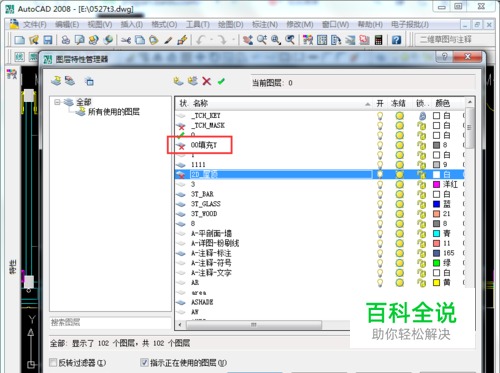Click the 搜索图层 search field

tap(110, 322)
